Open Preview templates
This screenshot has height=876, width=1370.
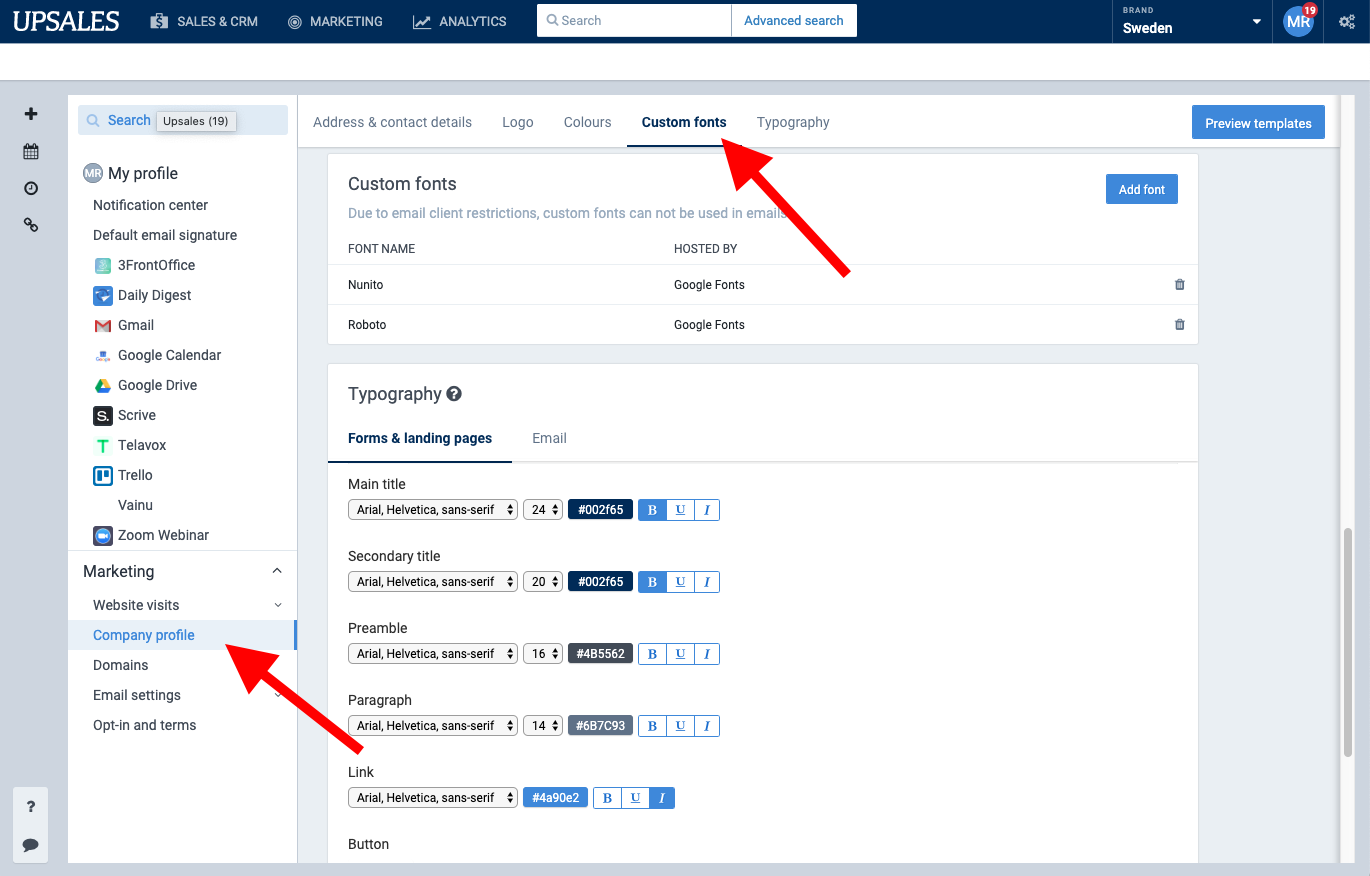click(x=1258, y=121)
